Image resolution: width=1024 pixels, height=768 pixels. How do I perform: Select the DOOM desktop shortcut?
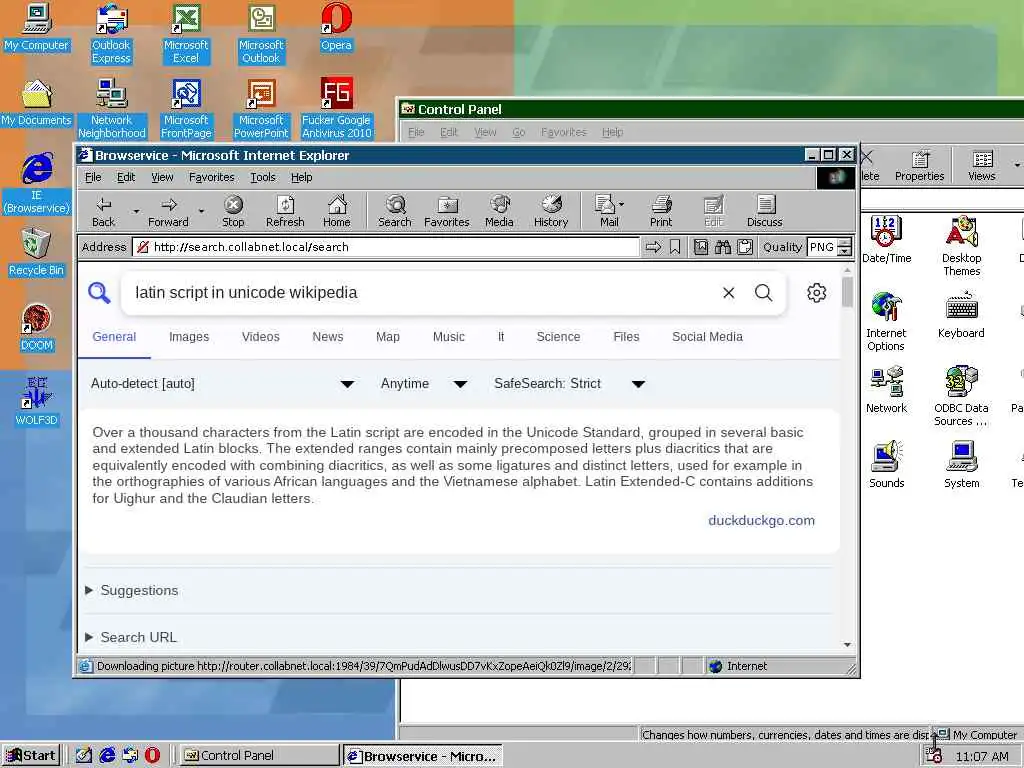37,328
